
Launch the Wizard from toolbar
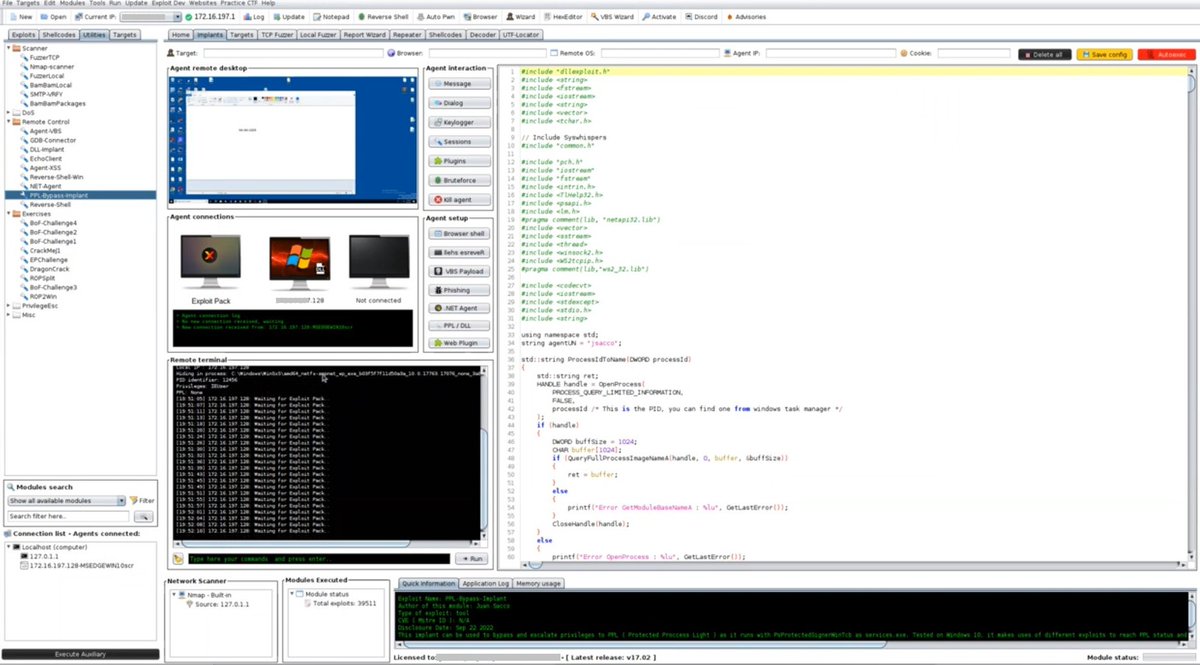click(x=520, y=17)
